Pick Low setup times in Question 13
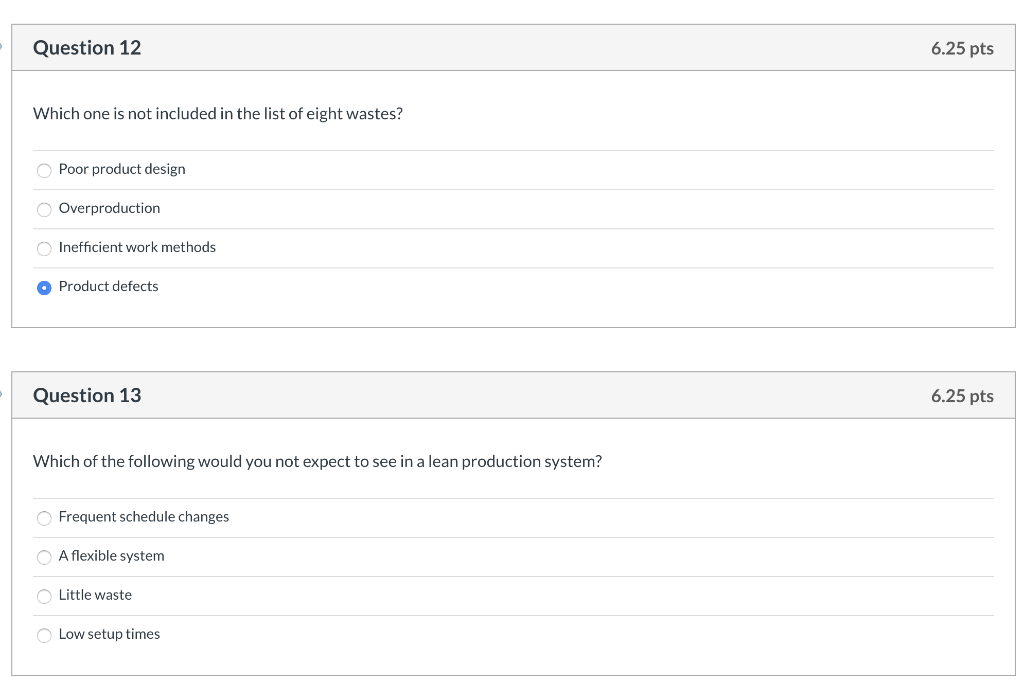 44,635
